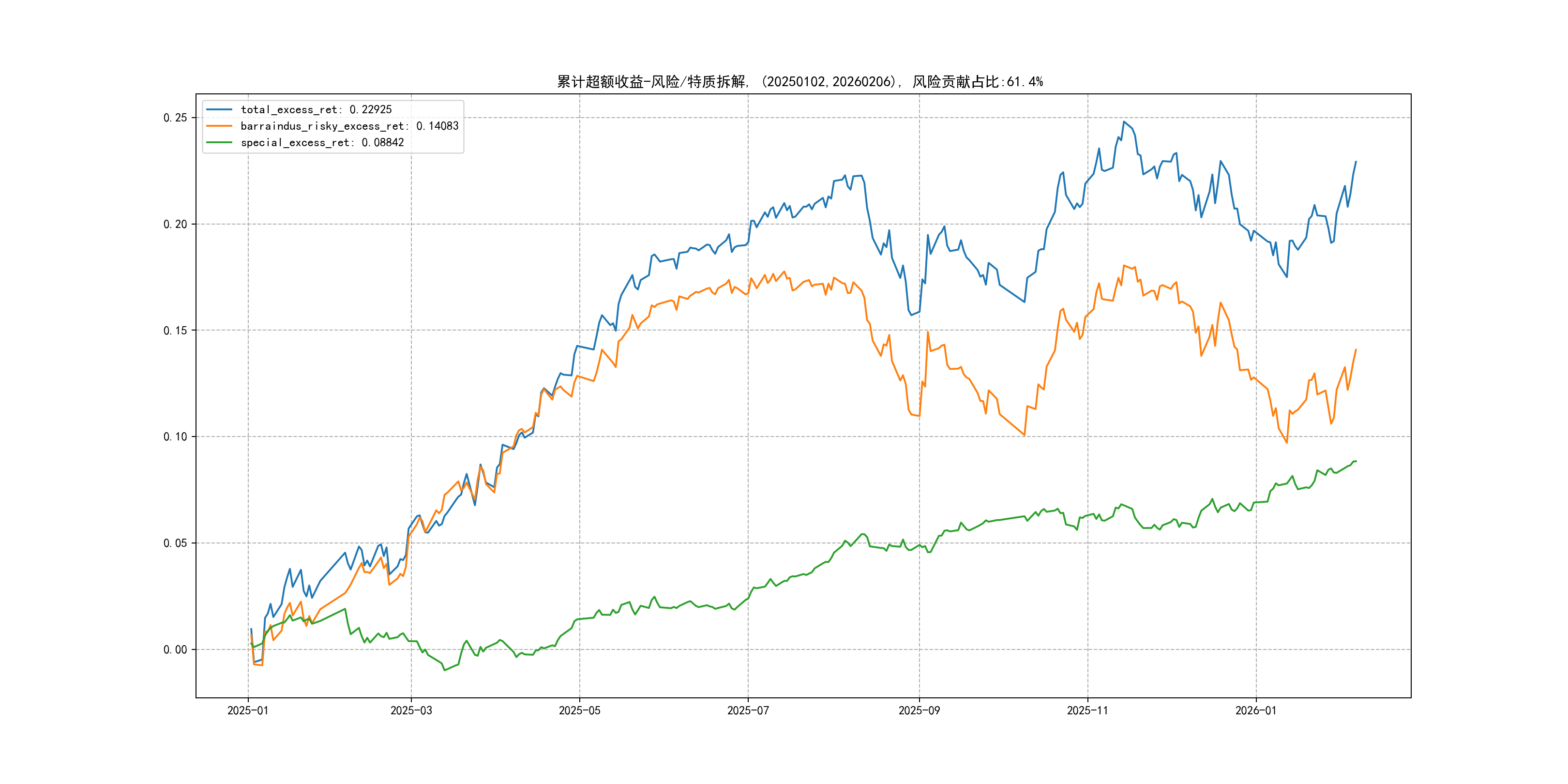Click the 0.25 y-axis tick label
Viewport: 1568px width, 784px height.
[175, 118]
